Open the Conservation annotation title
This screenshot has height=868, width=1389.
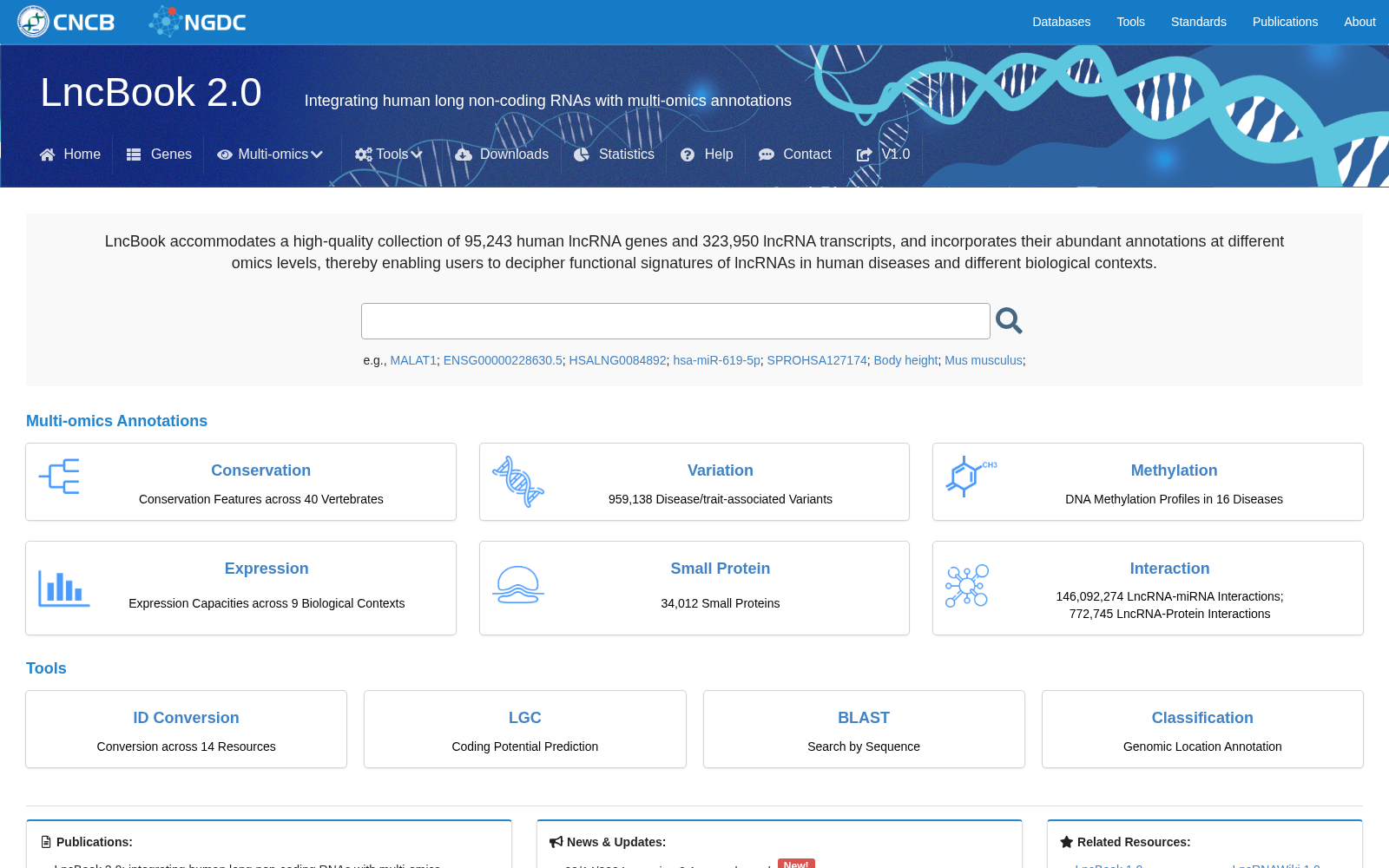pyautogui.click(x=260, y=470)
